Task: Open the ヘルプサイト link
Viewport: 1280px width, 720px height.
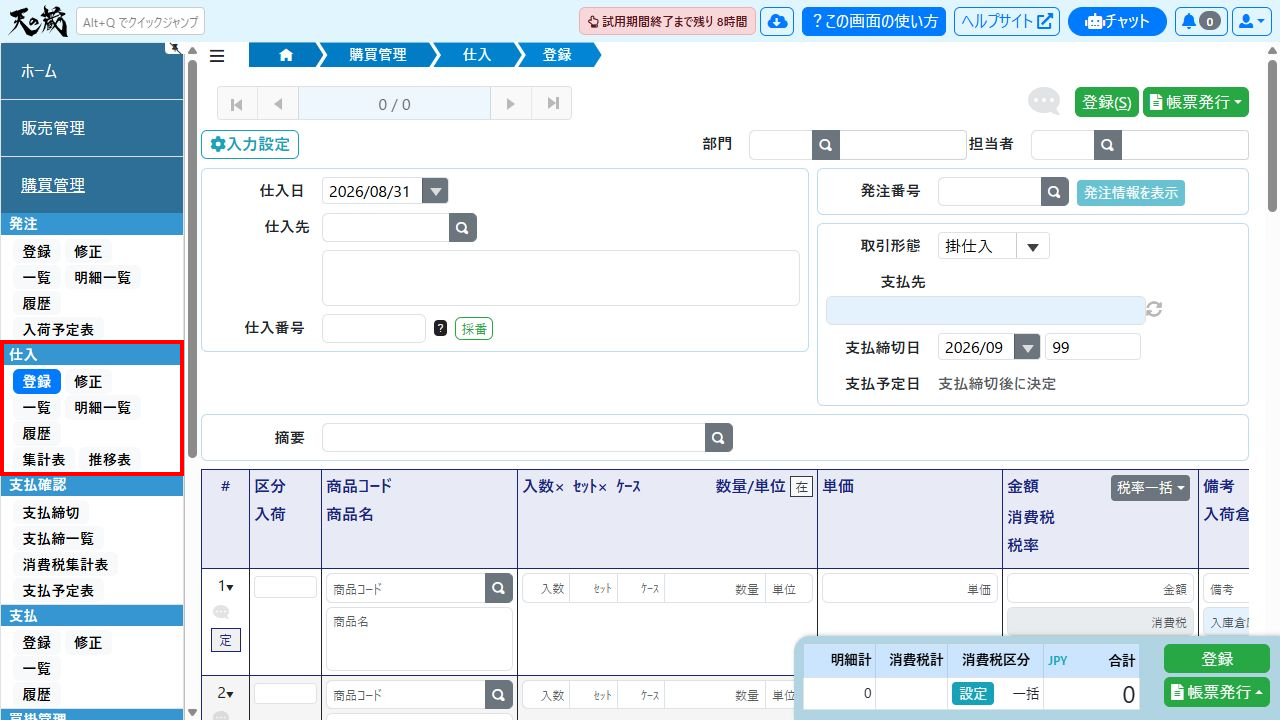Action: (1007, 21)
